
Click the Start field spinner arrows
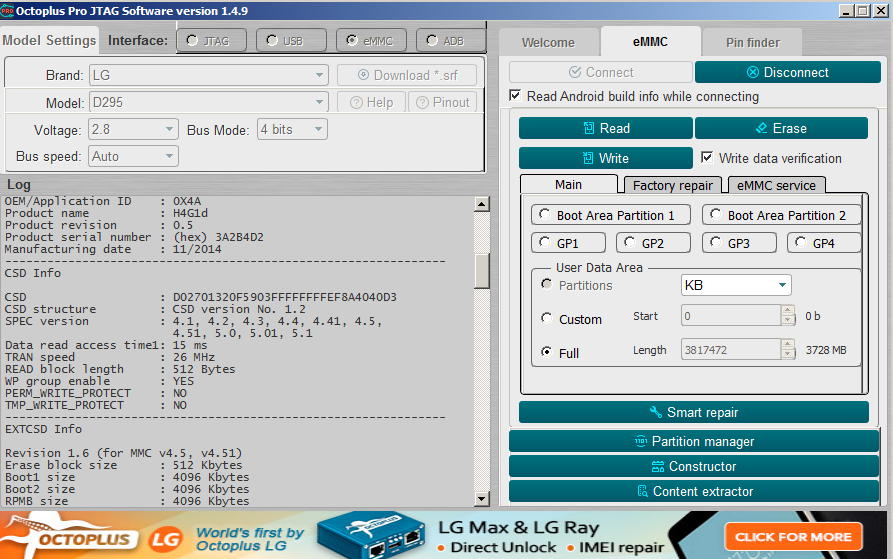tap(788, 315)
